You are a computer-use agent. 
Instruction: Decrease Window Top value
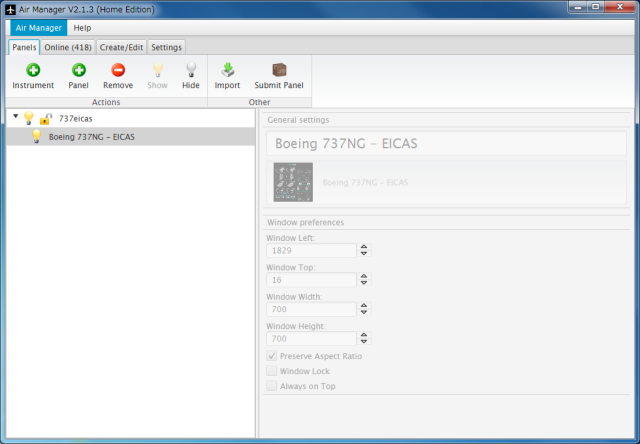tap(364, 283)
